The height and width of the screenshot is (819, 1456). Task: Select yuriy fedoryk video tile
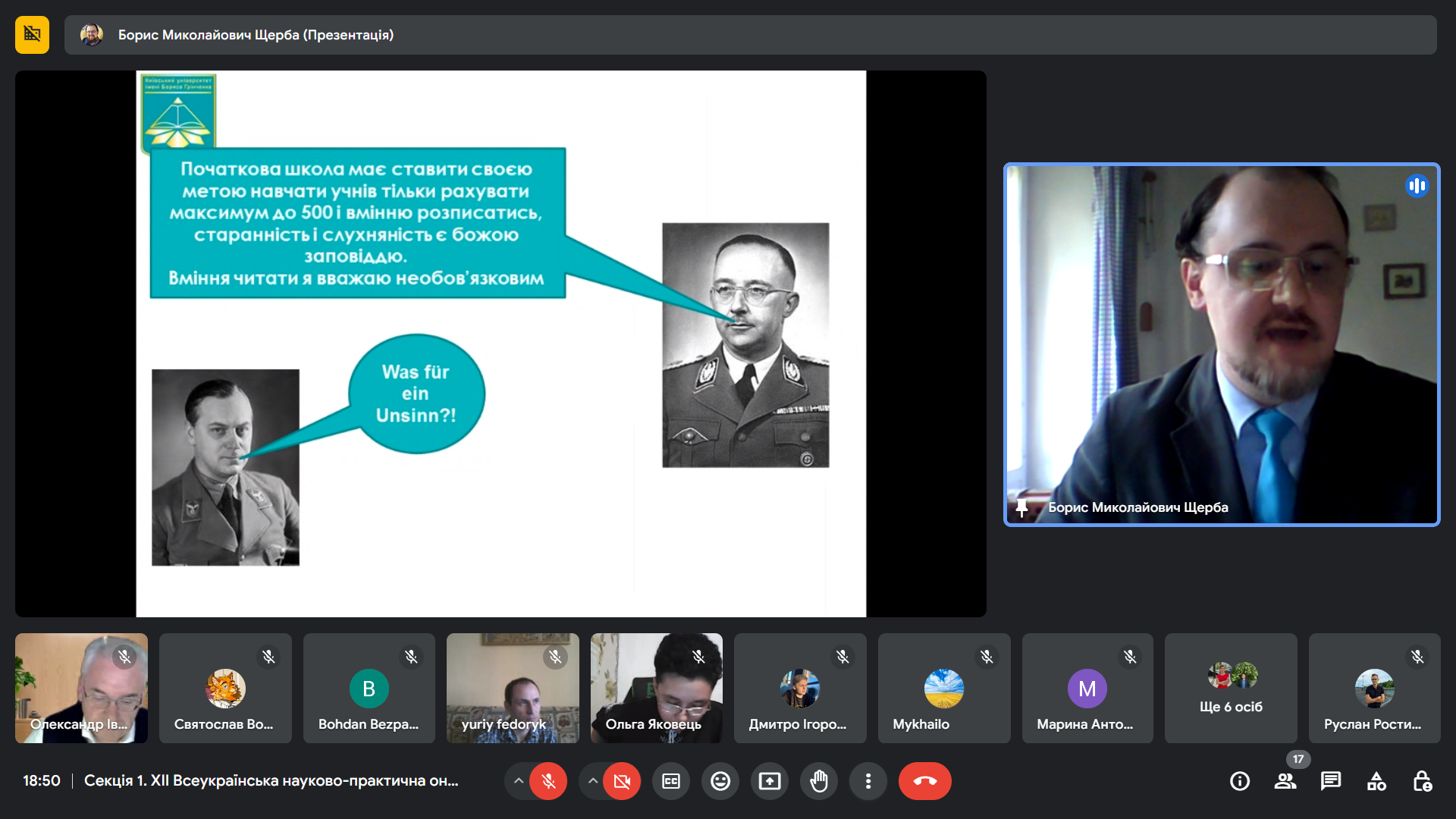(513, 689)
